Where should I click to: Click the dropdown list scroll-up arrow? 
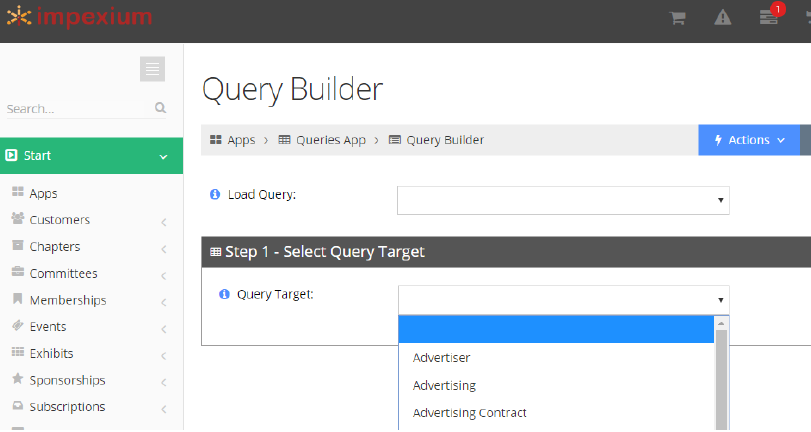point(721,323)
